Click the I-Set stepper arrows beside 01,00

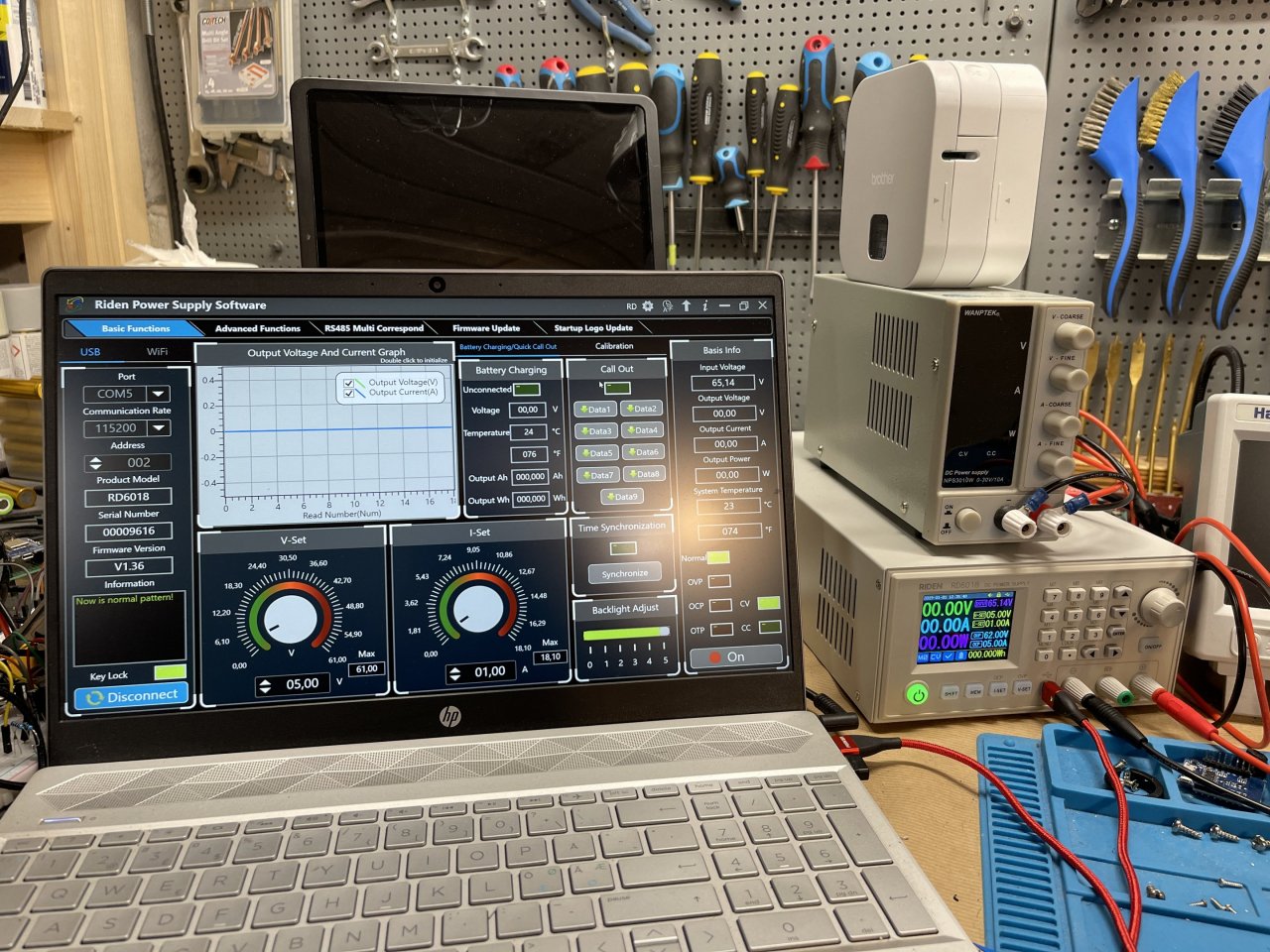click(454, 673)
